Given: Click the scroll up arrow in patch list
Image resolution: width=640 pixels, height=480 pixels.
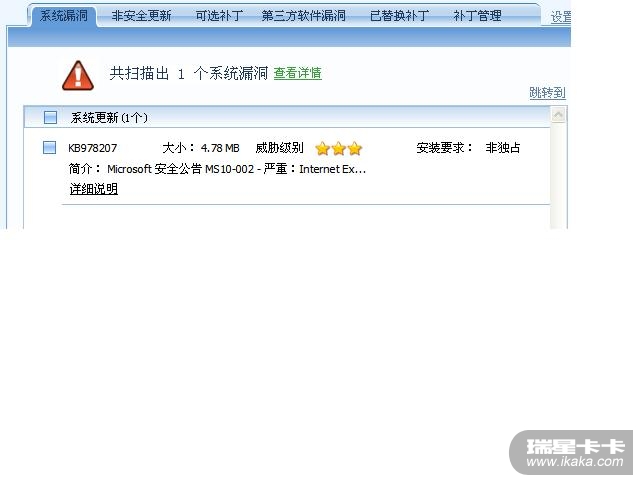Looking at the screenshot, I should [558, 115].
